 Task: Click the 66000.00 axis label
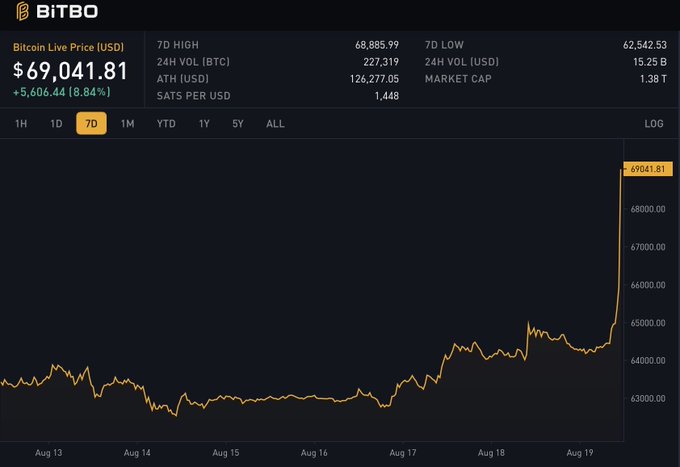pyautogui.click(x=648, y=285)
